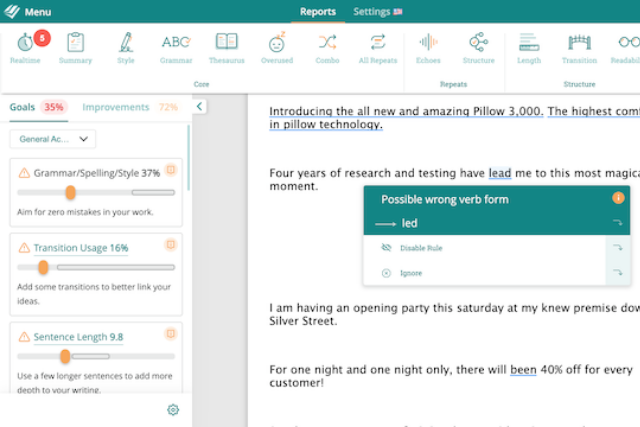
Task: Run the Overused words report
Action: (277, 48)
